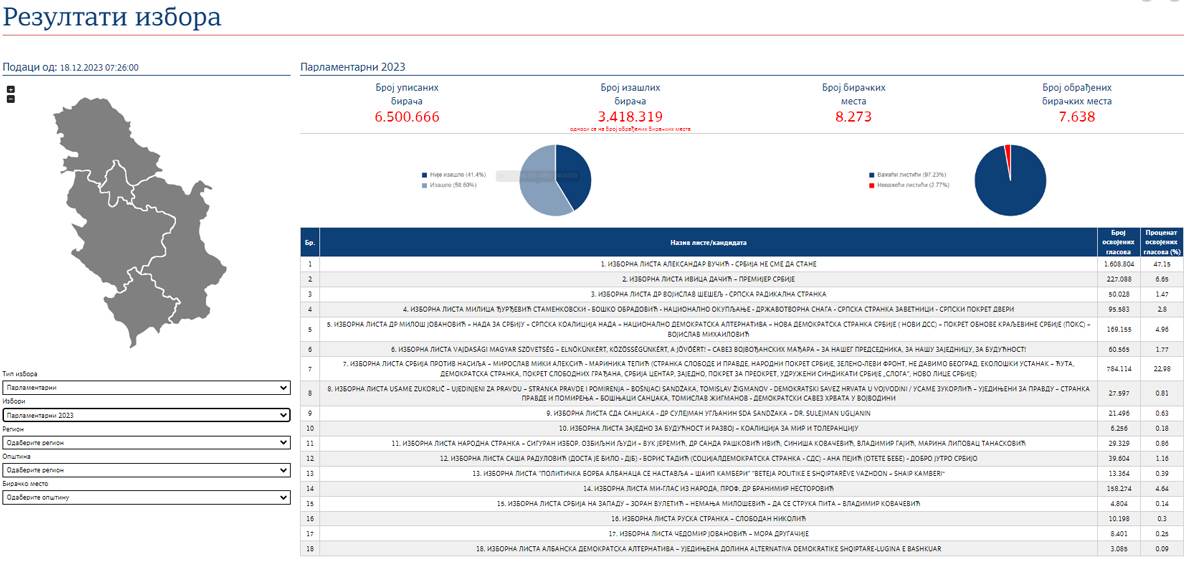Image resolution: width=1200 pixels, height=576 pixels.
Task: Select the Belgrade region on the map
Action: 115,183
